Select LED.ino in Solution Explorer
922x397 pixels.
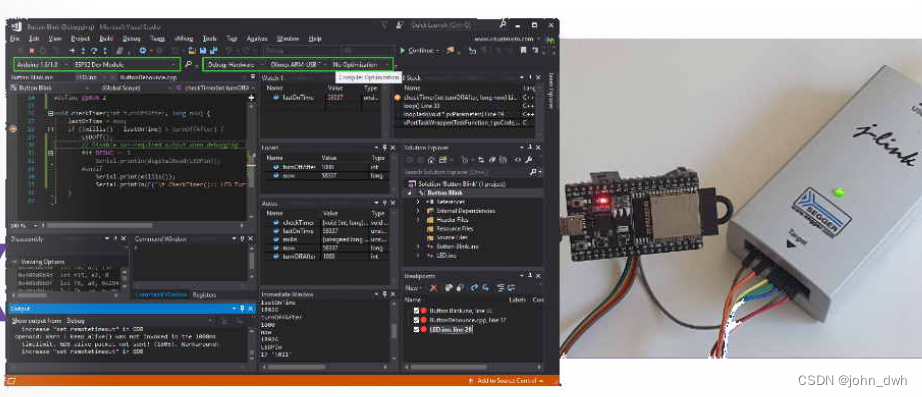[x=446, y=255]
